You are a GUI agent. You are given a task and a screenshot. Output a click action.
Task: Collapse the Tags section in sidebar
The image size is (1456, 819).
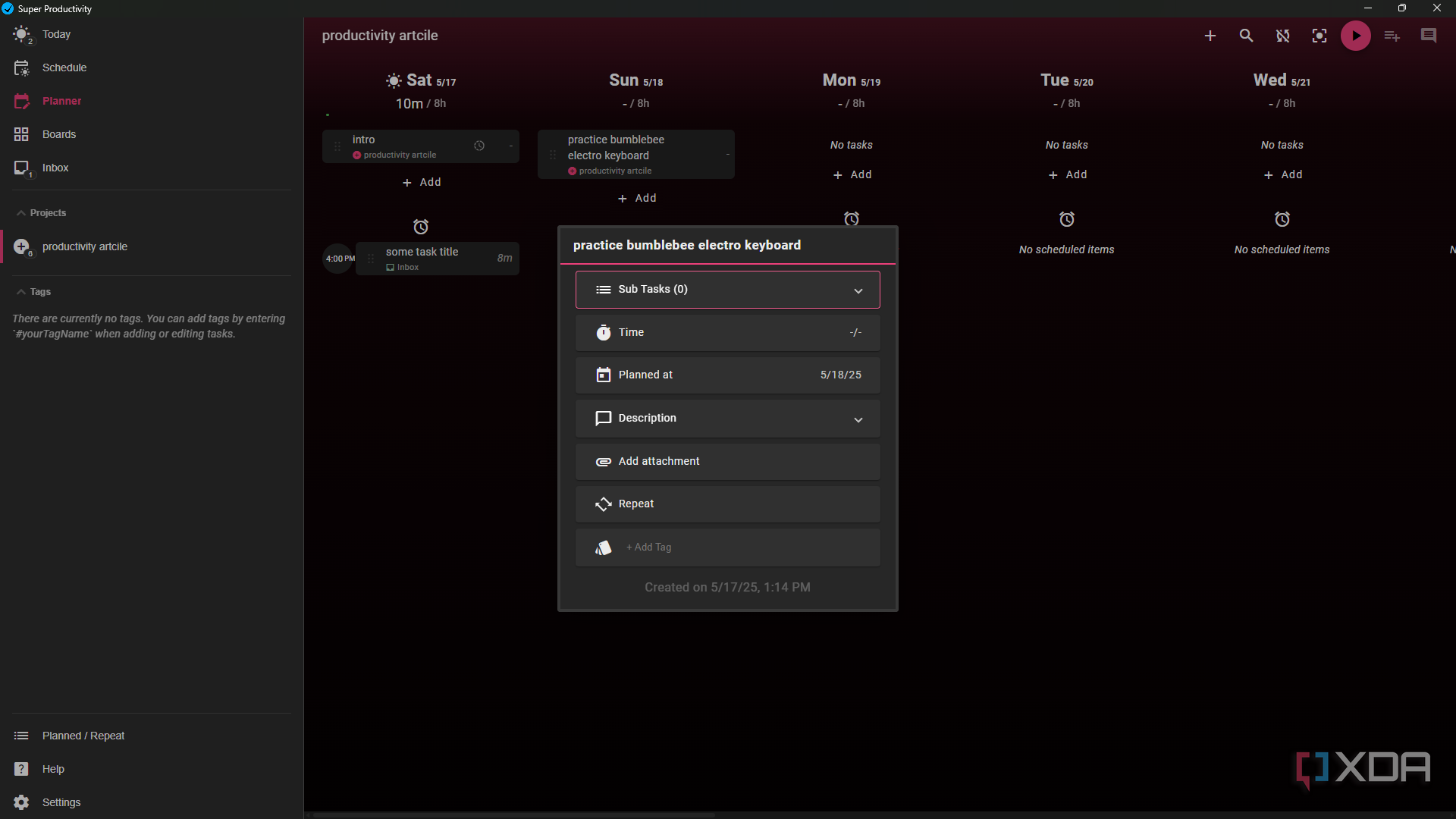21,292
